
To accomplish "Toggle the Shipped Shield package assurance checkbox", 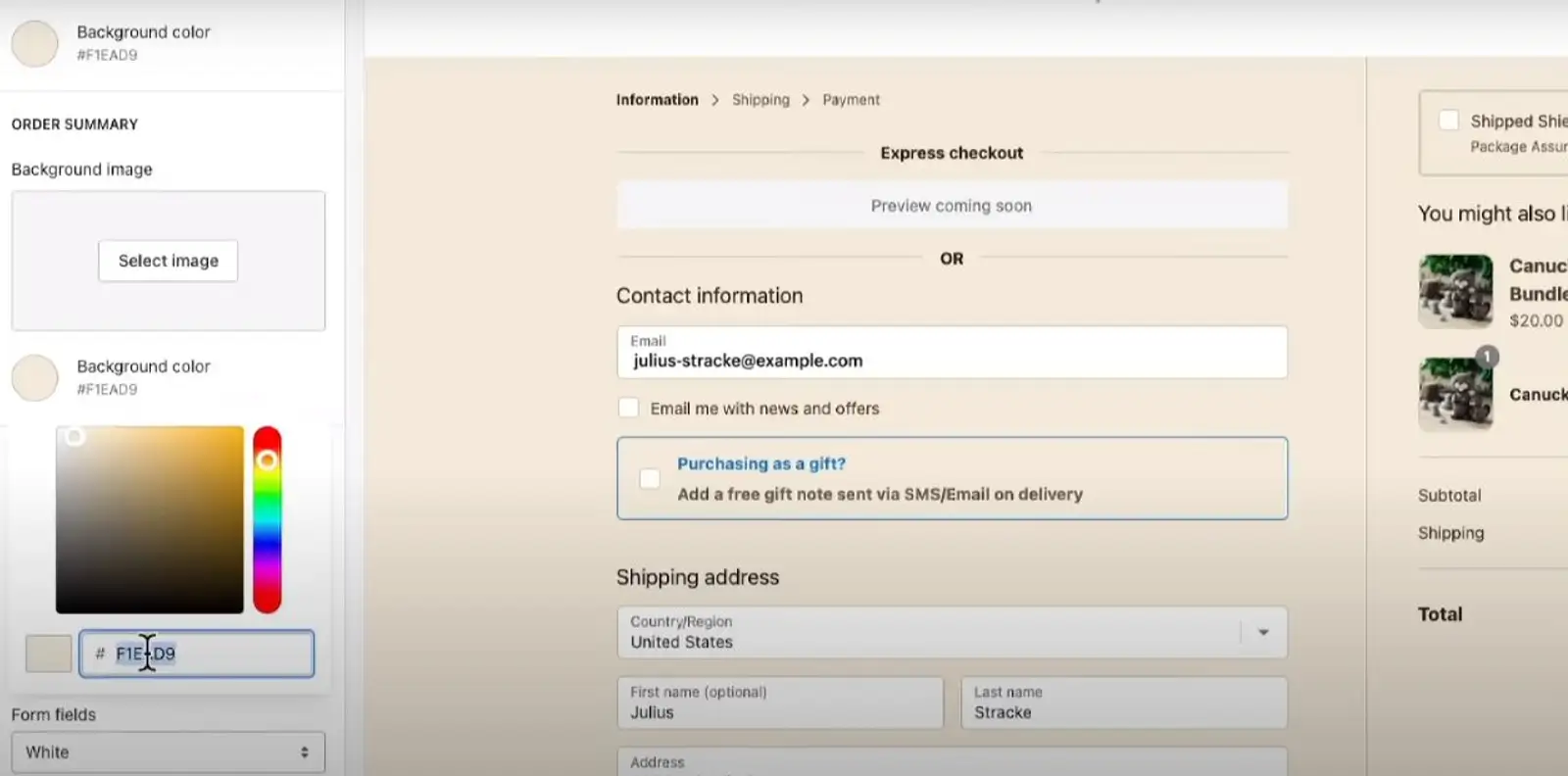I will 1448,121.
